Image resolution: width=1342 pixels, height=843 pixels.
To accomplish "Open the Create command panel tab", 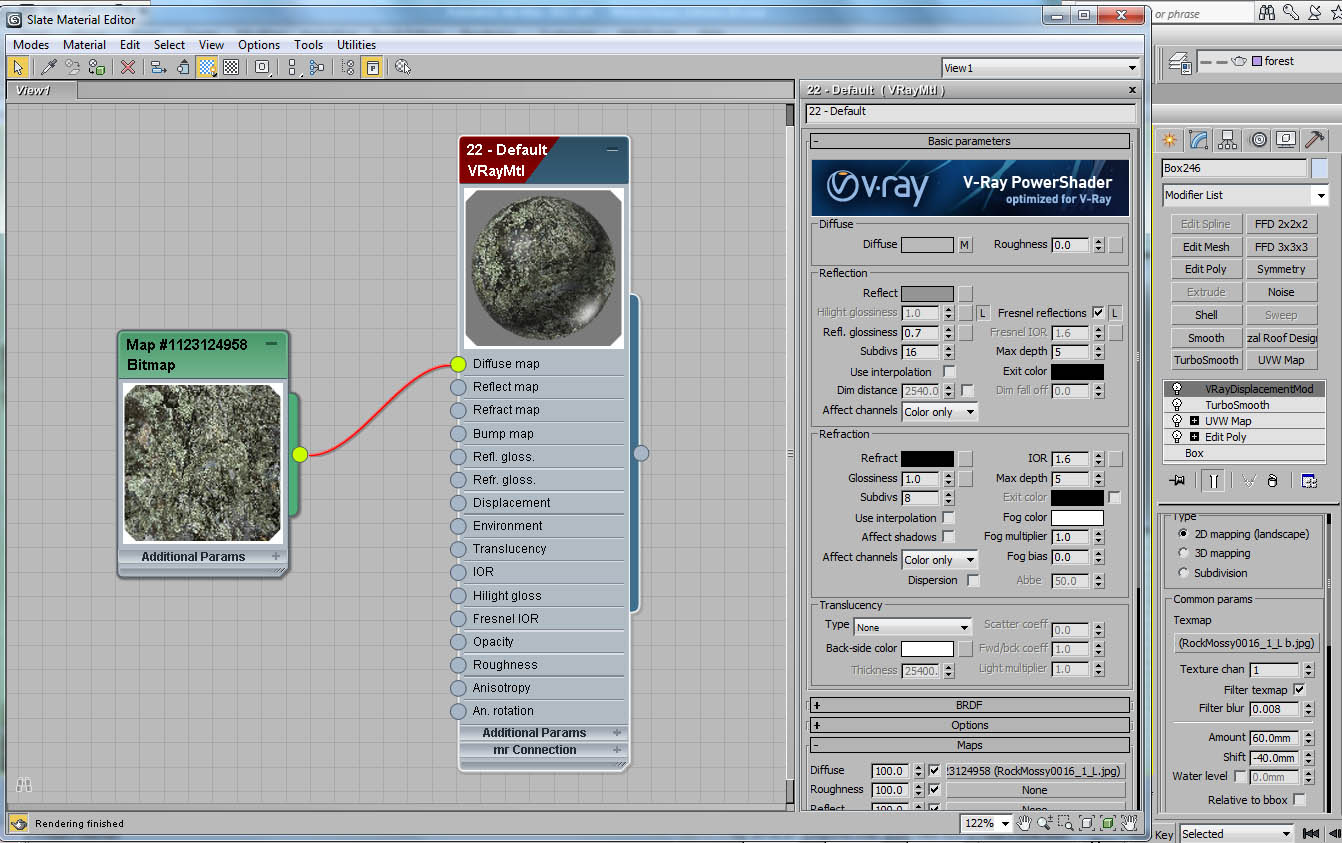I will tap(1169, 139).
